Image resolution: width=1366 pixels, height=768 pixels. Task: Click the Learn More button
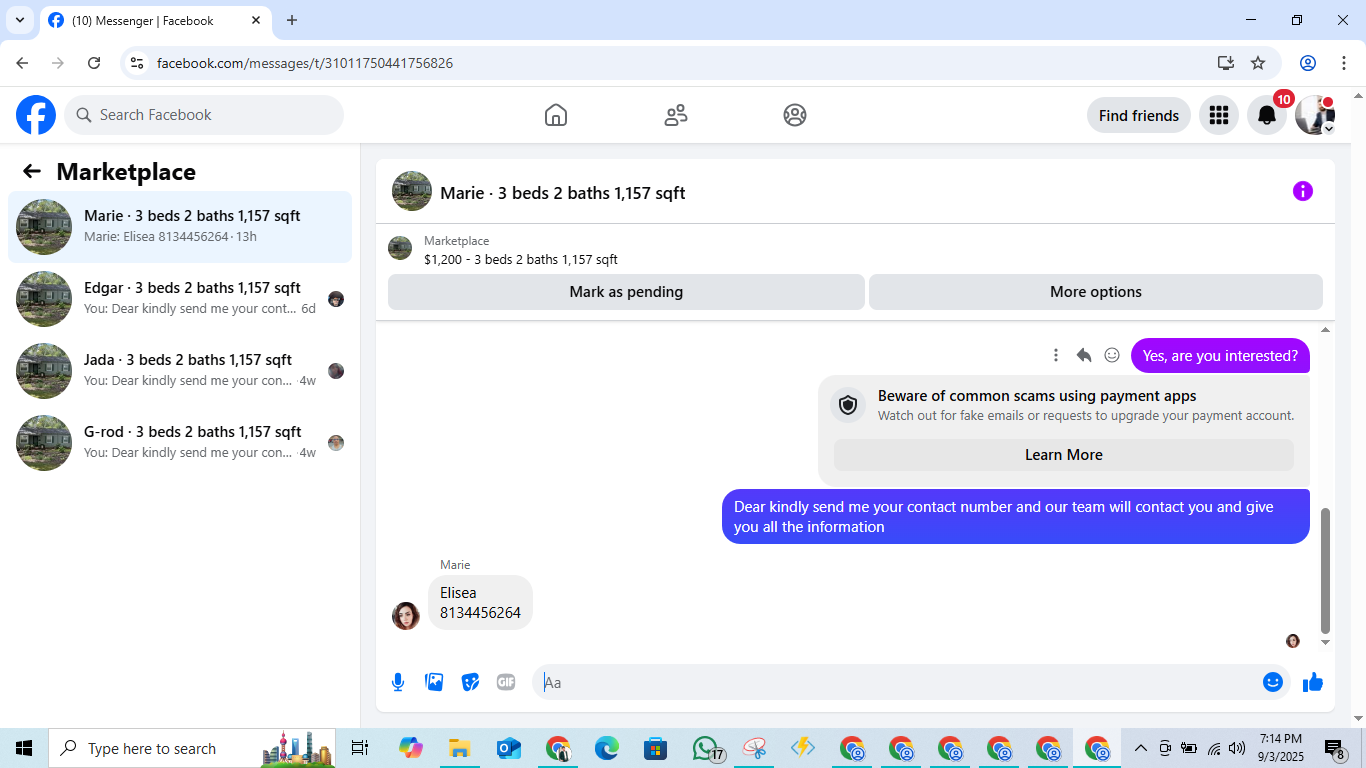(1064, 455)
